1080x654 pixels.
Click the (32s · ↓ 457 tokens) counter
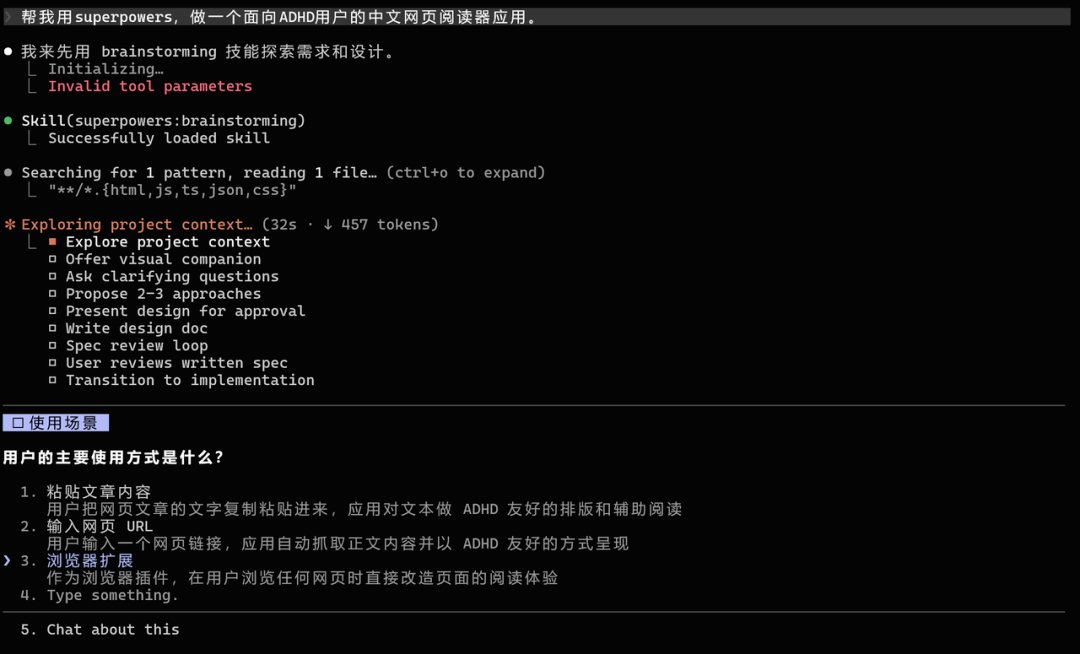(350, 224)
